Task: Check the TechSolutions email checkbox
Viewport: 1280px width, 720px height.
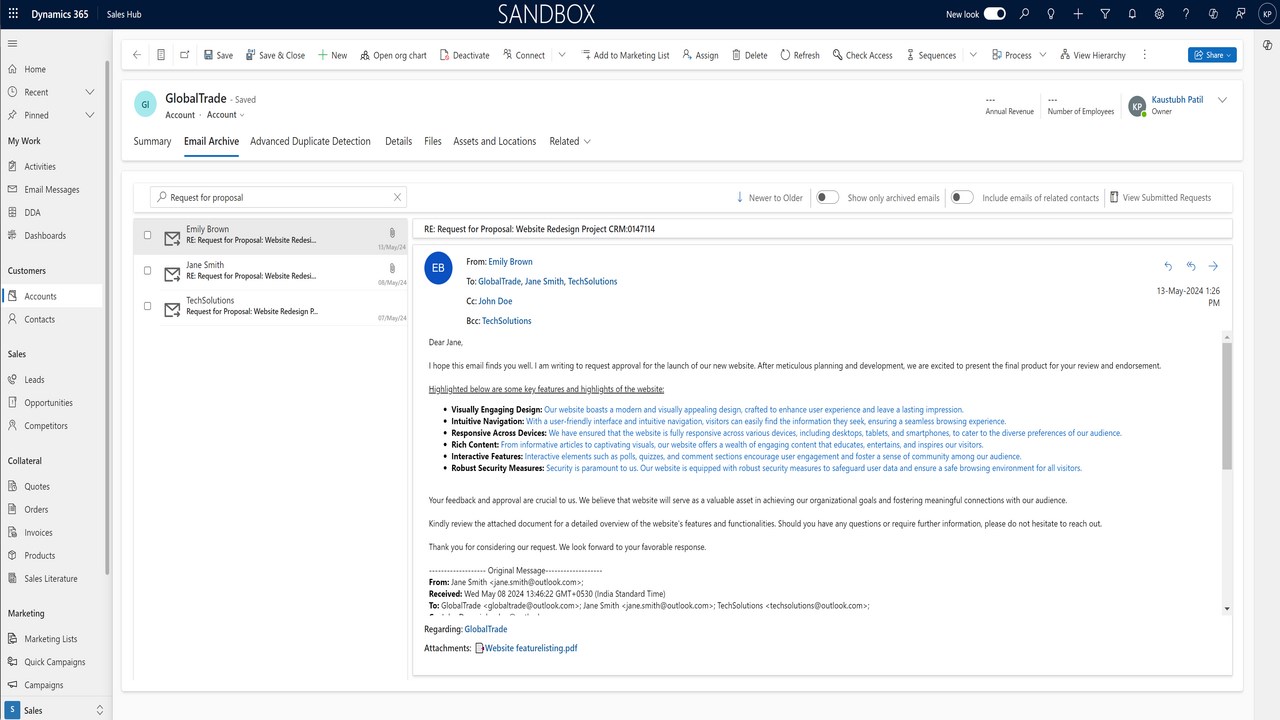Action: click(148, 306)
